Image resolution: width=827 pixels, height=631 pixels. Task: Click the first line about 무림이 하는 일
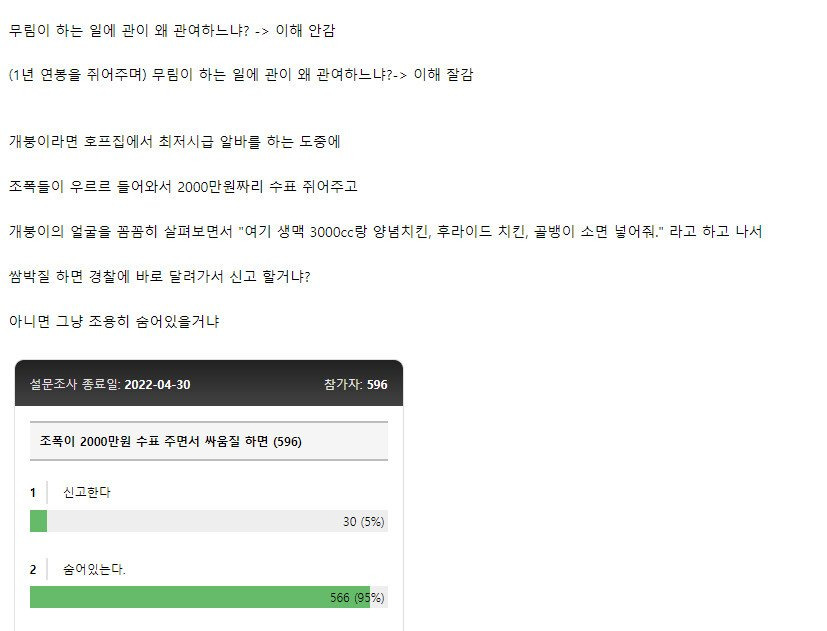point(172,31)
